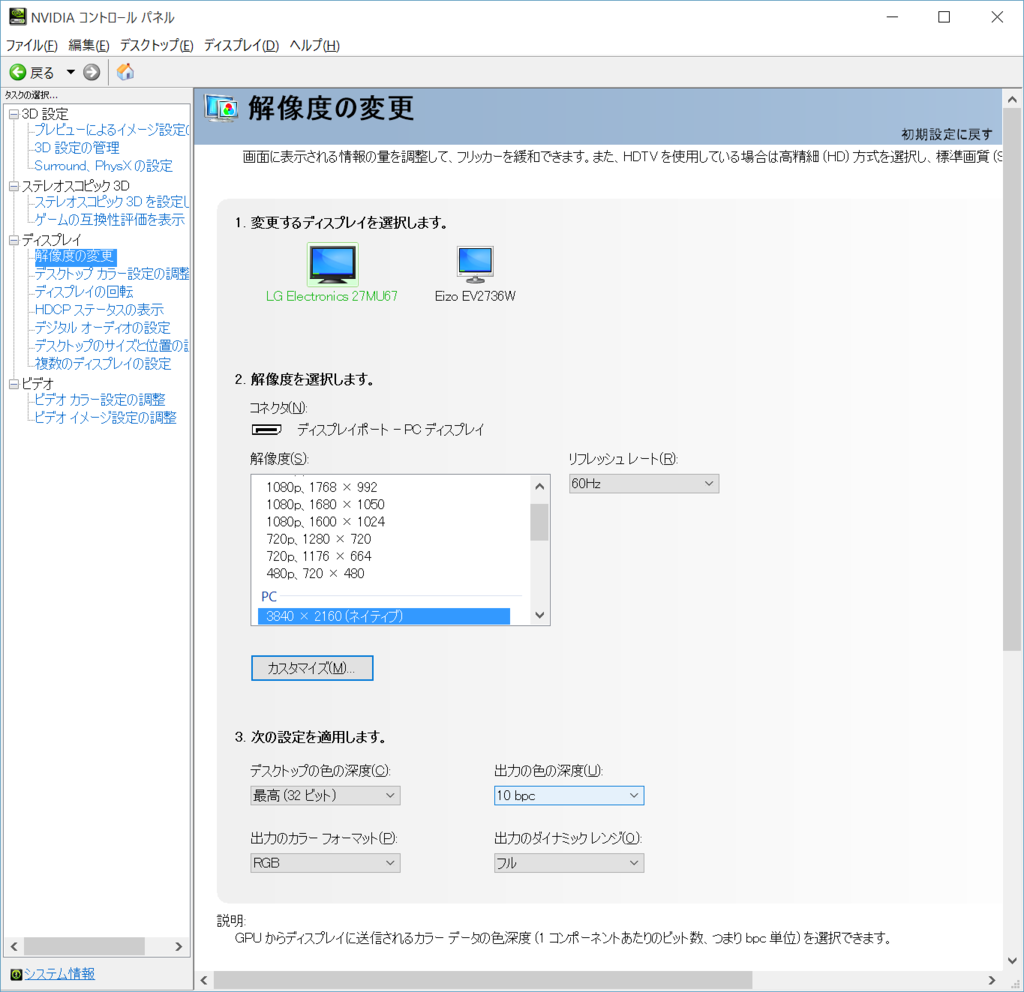Screen dimensions: 1024x992
Task: Click the 解像度の変更 header icon
Action: coord(221,108)
